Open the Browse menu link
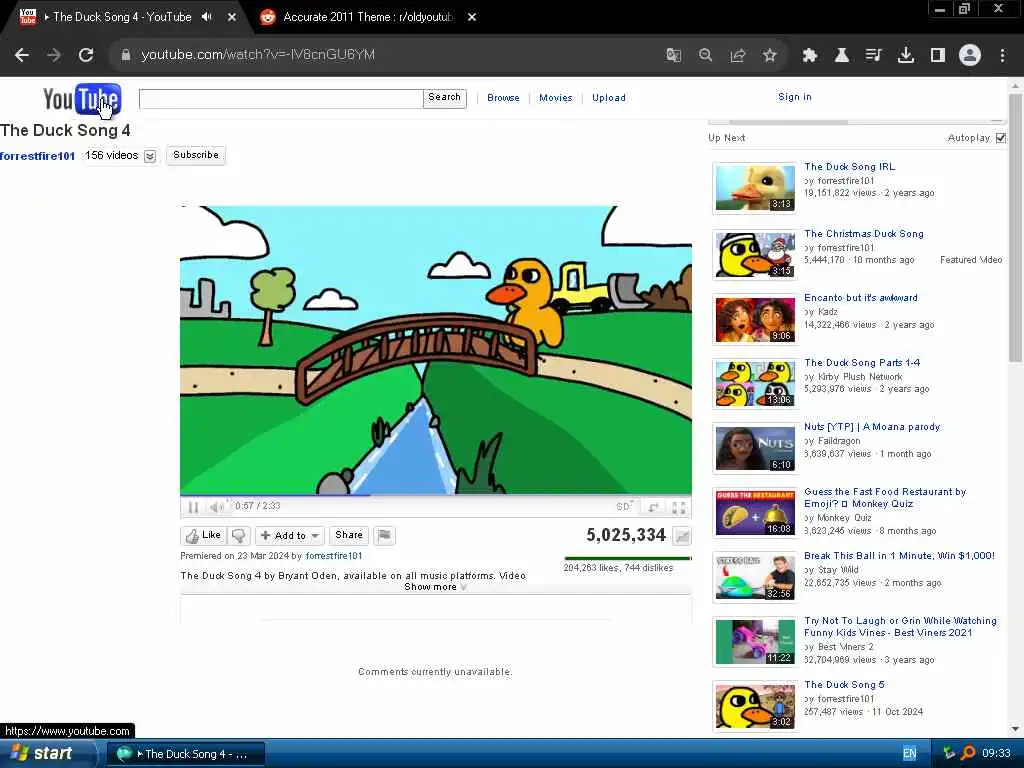 (503, 98)
